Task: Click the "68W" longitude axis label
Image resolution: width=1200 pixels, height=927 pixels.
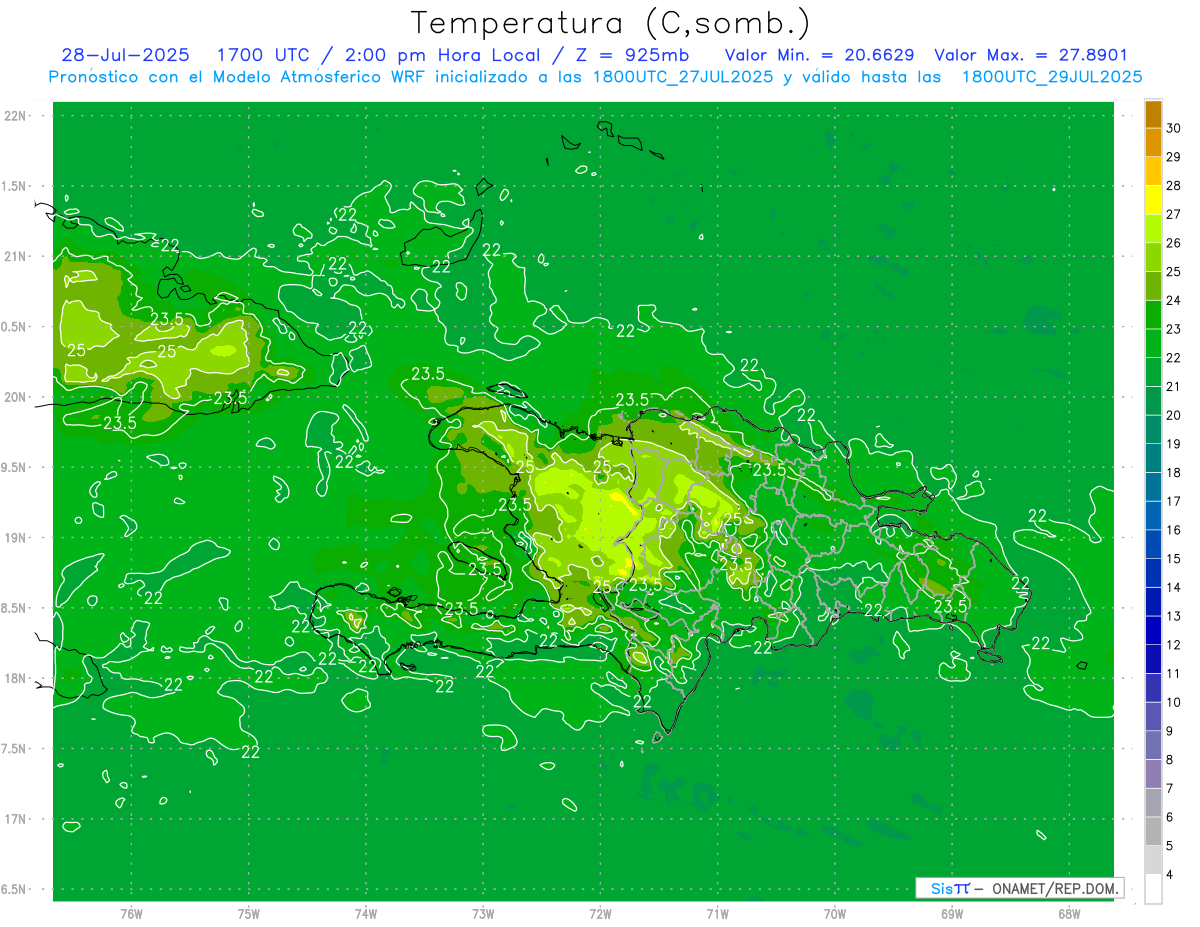Action: (1069, 914)
